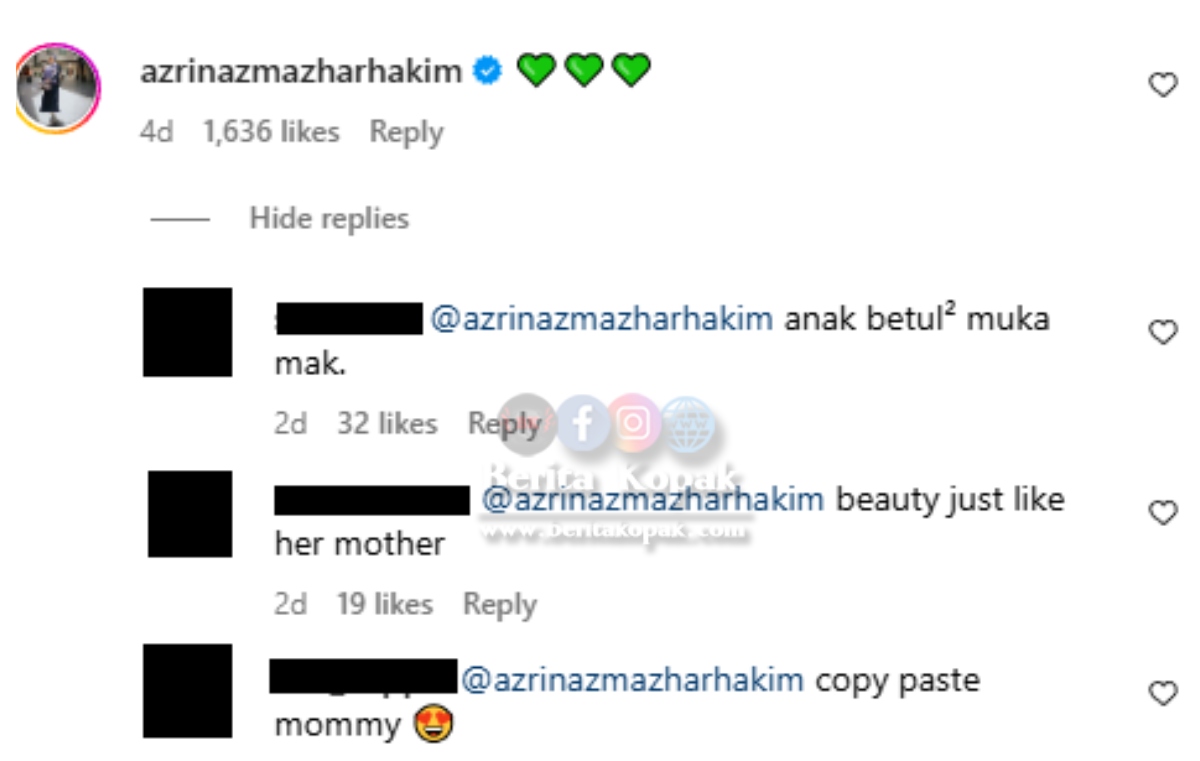Open azrinazmazharhakim's profile picture
The width and height of the screenshot is (1200, 761).
pos(58,88)
